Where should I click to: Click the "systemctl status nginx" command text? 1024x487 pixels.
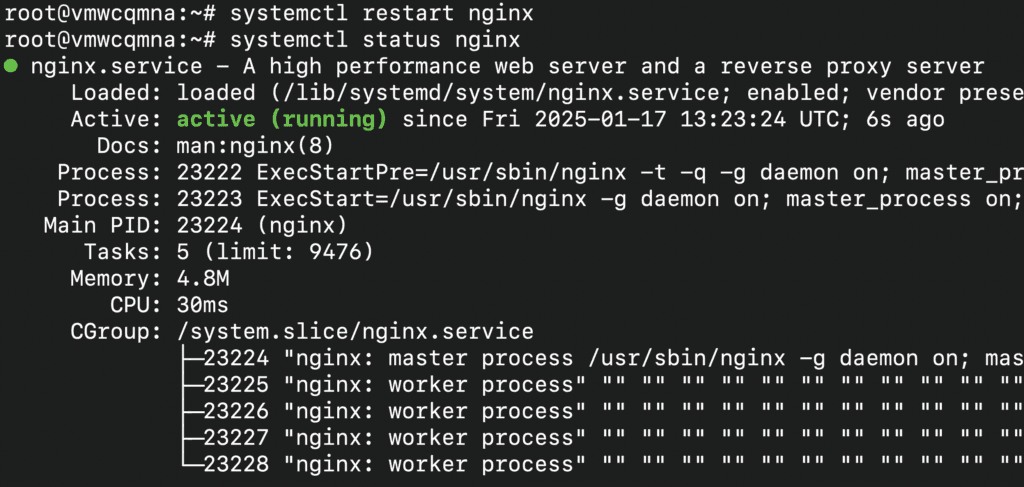point(375,41)
